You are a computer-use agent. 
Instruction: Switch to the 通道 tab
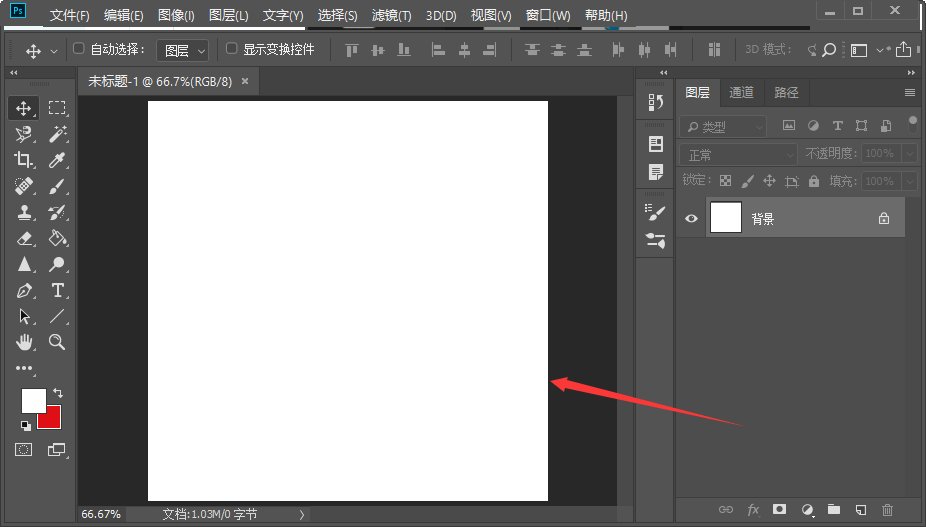click(741, 92)
